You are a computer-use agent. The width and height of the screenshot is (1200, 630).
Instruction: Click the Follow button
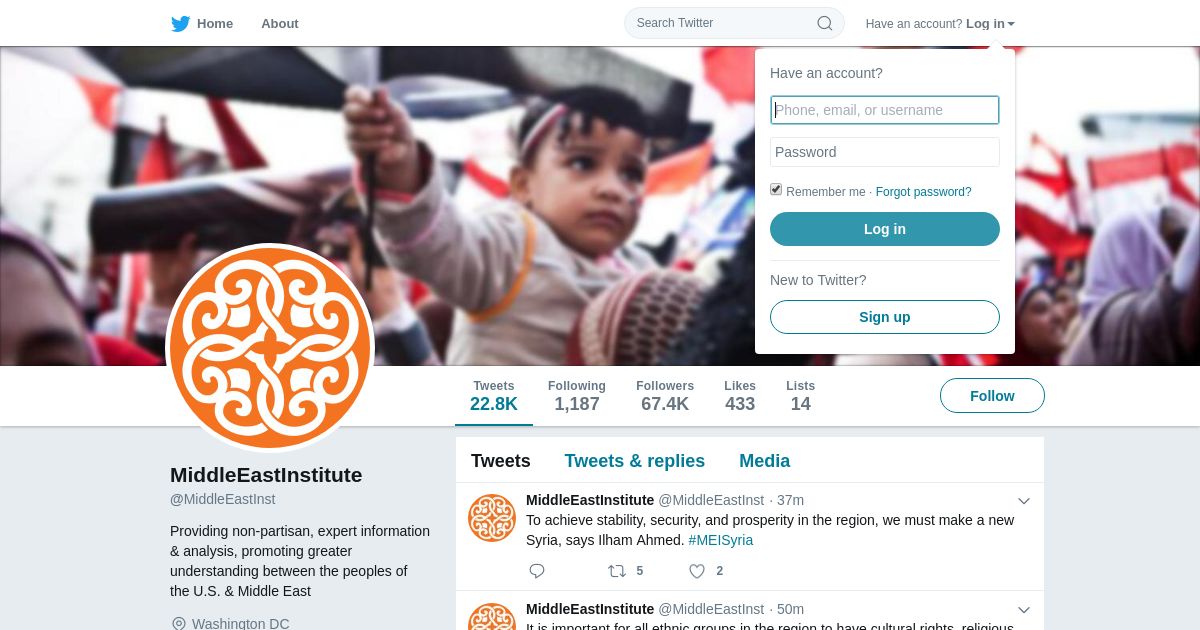pyautogui.click(x=992, y=396)
